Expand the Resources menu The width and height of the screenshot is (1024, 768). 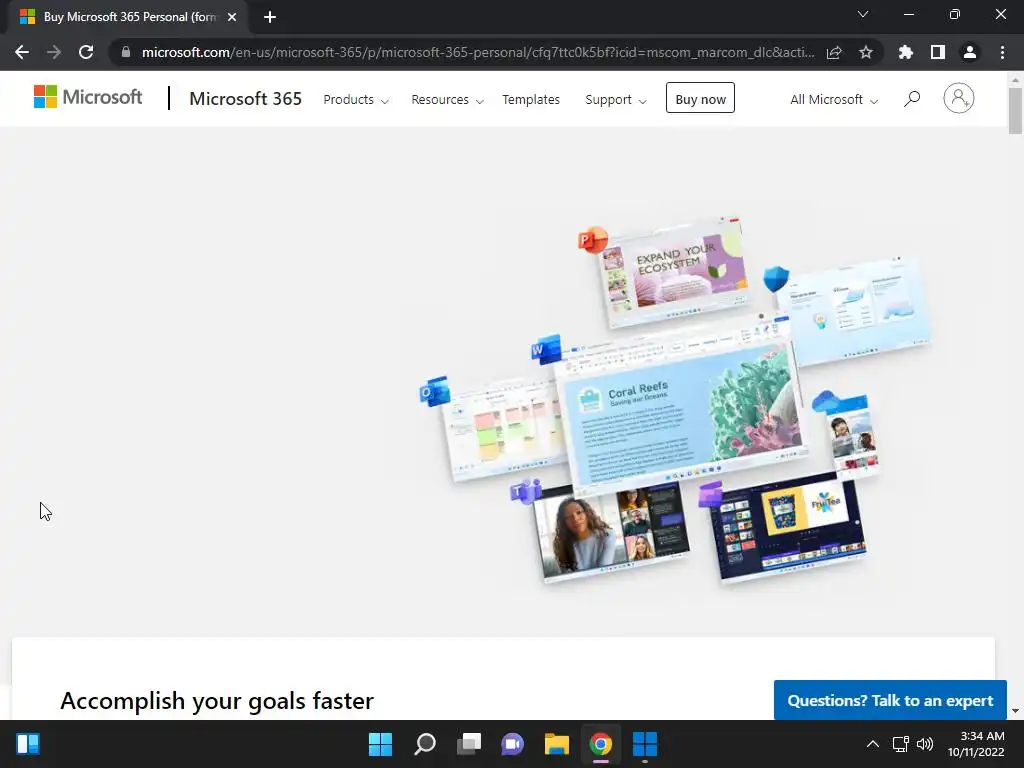pyautogui.click(x=447, y=100)
